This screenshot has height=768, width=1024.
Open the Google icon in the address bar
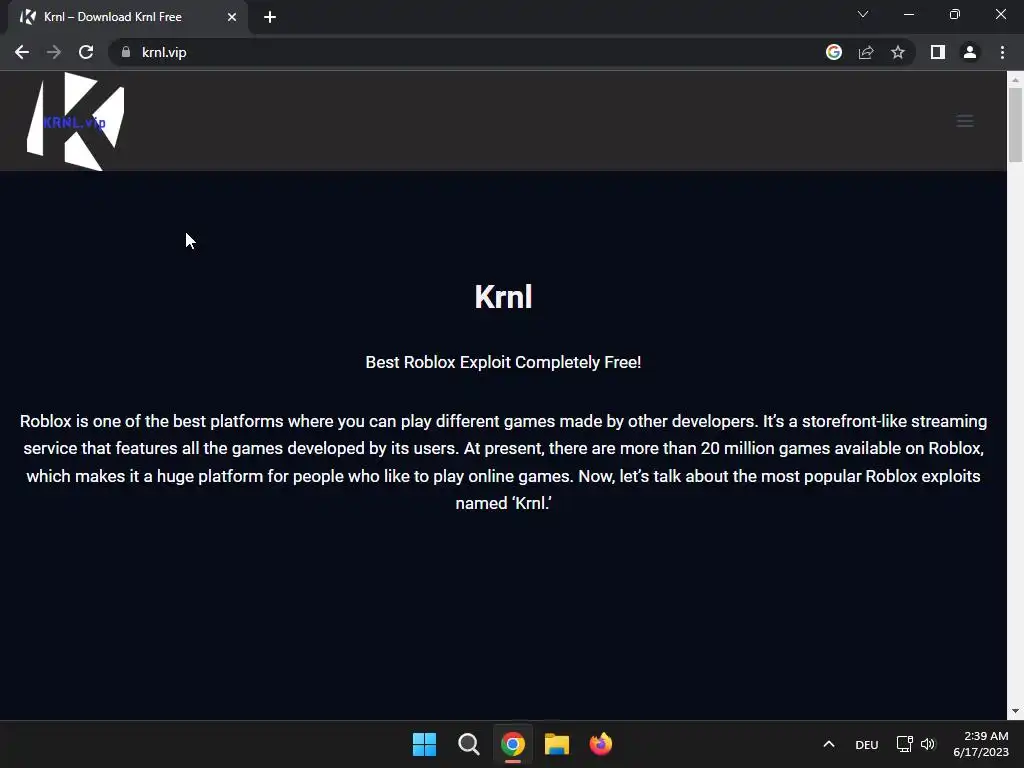pos(834,52)
